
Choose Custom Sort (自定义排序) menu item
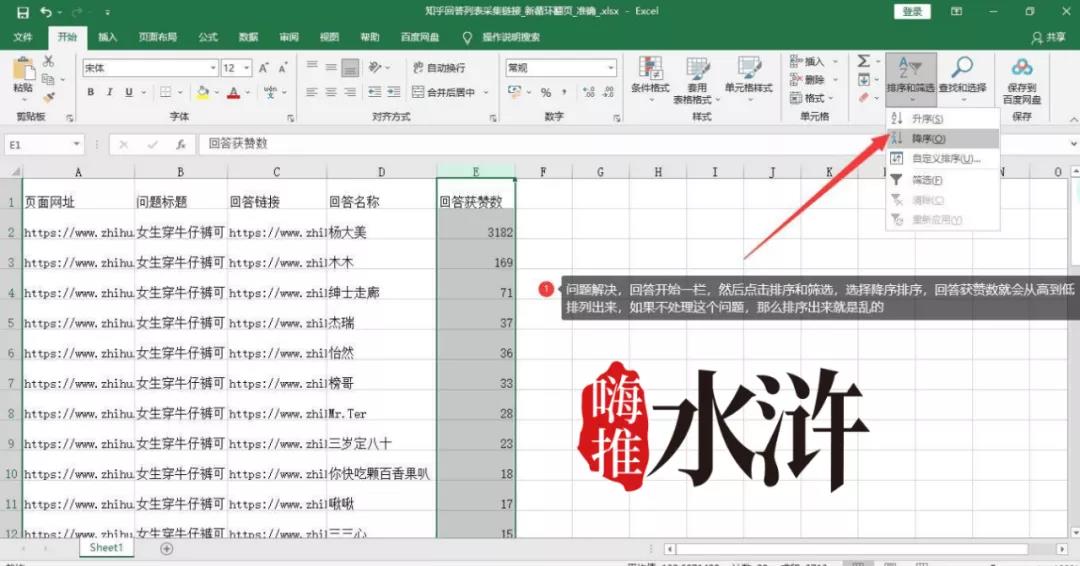943,159
